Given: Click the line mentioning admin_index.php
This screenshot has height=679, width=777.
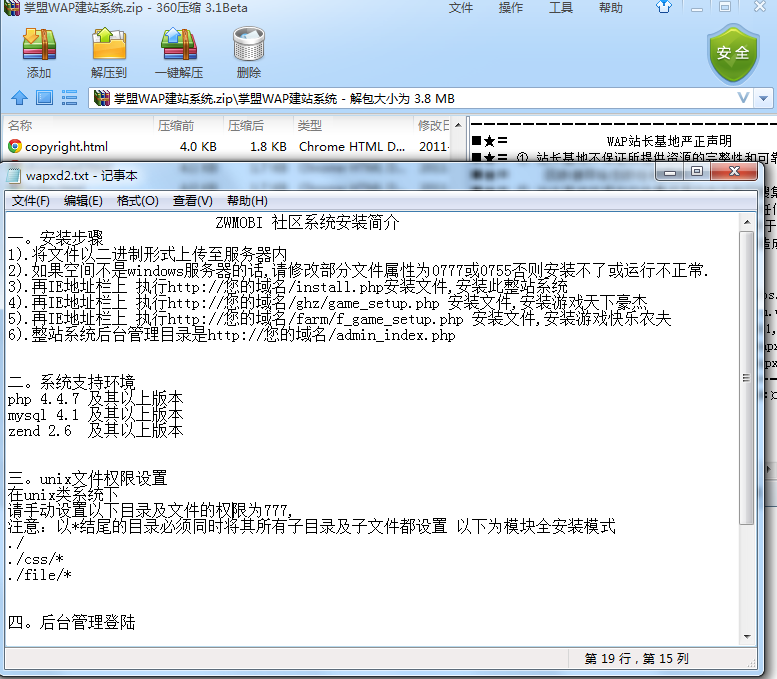Looking at the screenshot, I should point(231,335).
